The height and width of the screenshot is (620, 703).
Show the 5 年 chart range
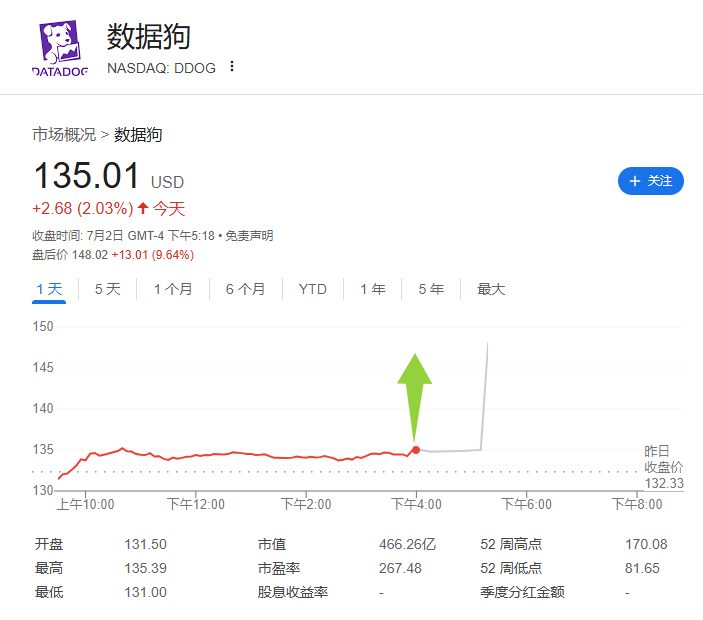coord(431,289)
